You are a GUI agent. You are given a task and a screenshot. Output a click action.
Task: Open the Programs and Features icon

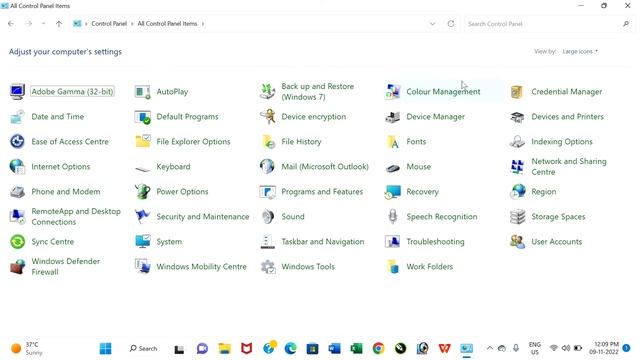(267, 191)
